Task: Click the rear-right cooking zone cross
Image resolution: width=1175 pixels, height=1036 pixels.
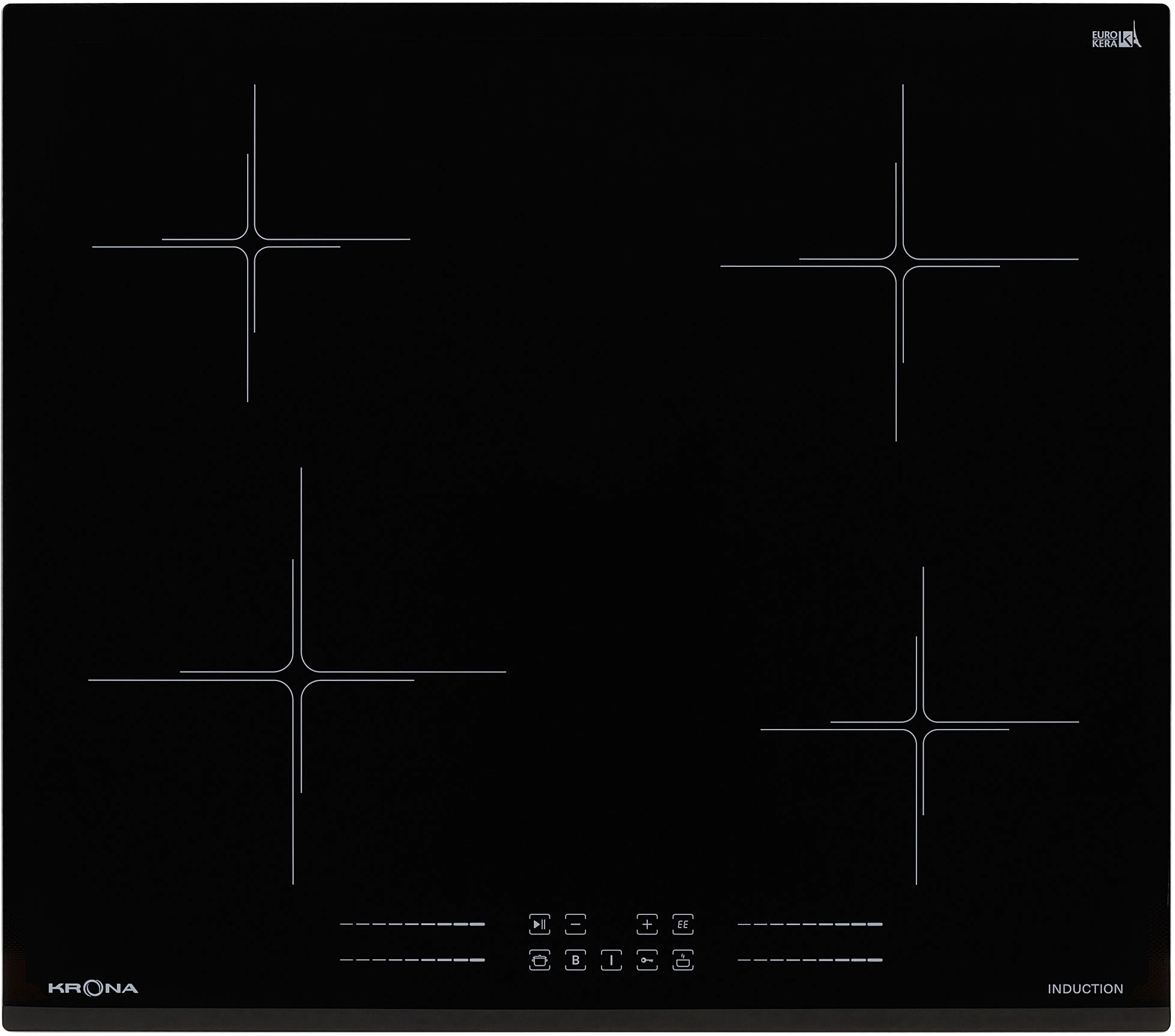Action: tap(900, 263)
